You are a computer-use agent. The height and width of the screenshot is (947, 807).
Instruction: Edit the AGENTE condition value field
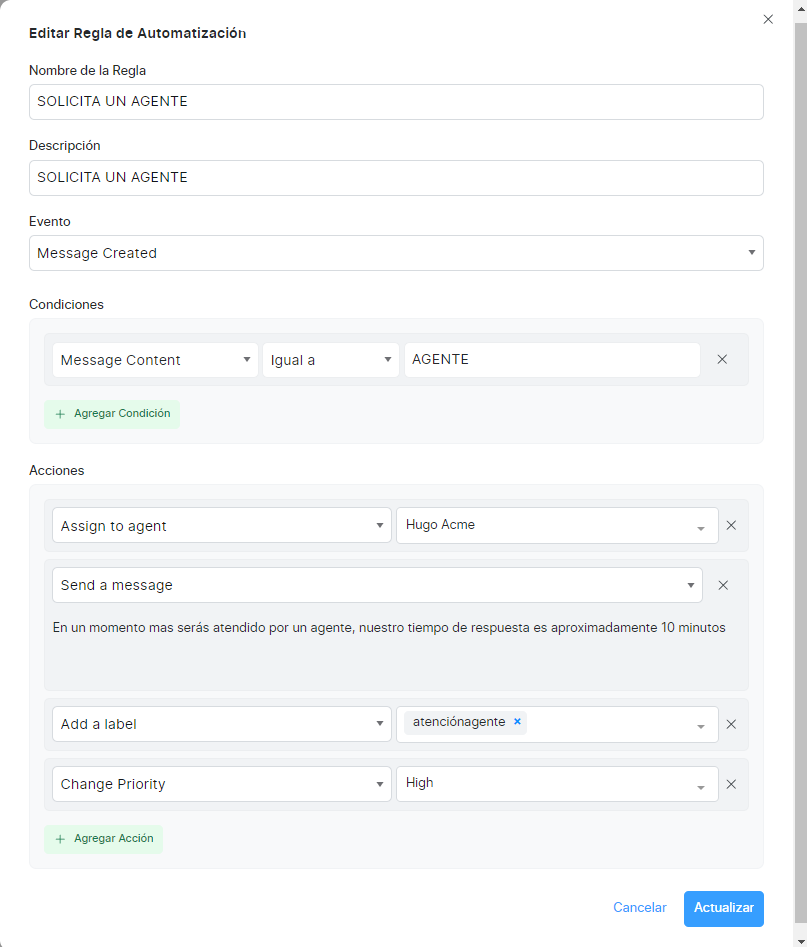click(551, 360)
